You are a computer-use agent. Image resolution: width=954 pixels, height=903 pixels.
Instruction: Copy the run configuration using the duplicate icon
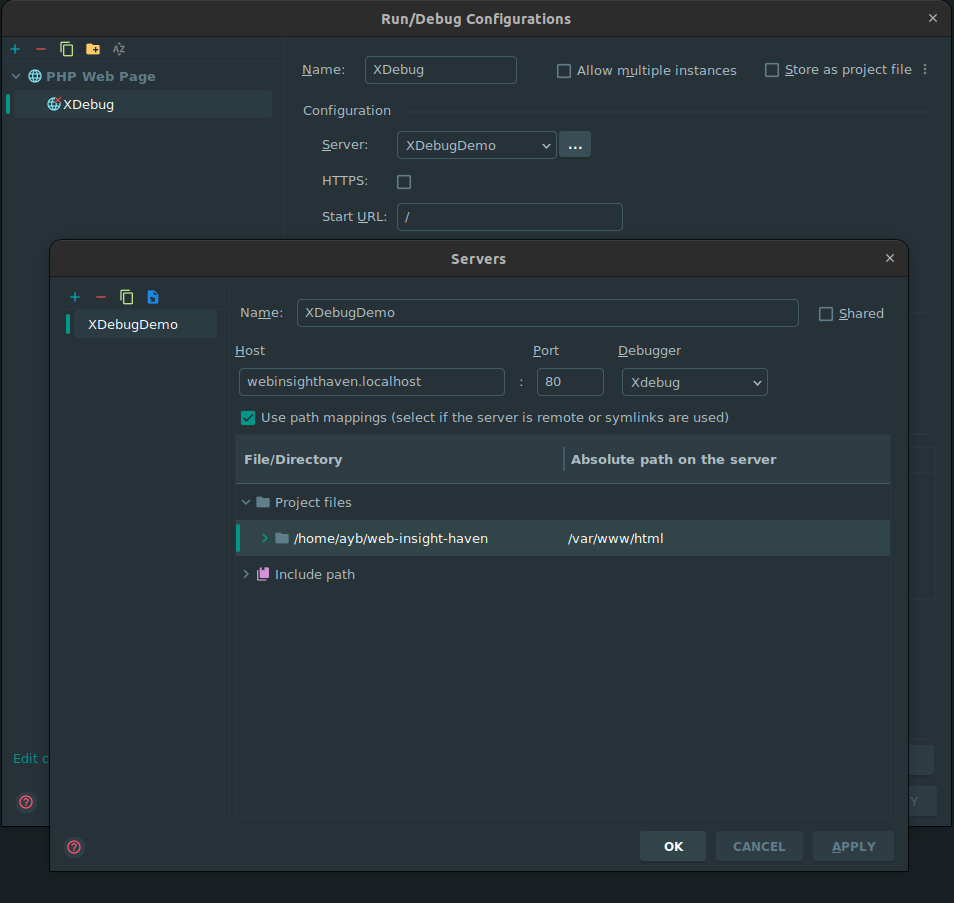66,49
